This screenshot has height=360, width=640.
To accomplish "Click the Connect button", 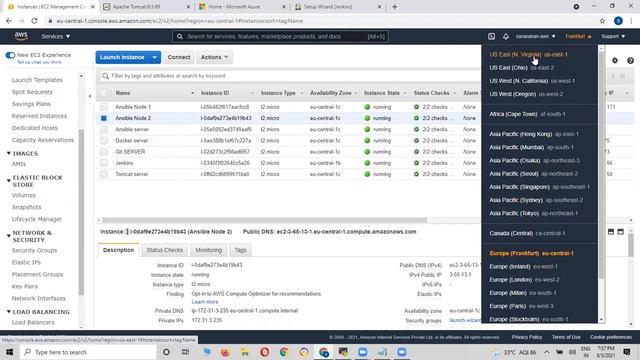I will tap(179, 57).
